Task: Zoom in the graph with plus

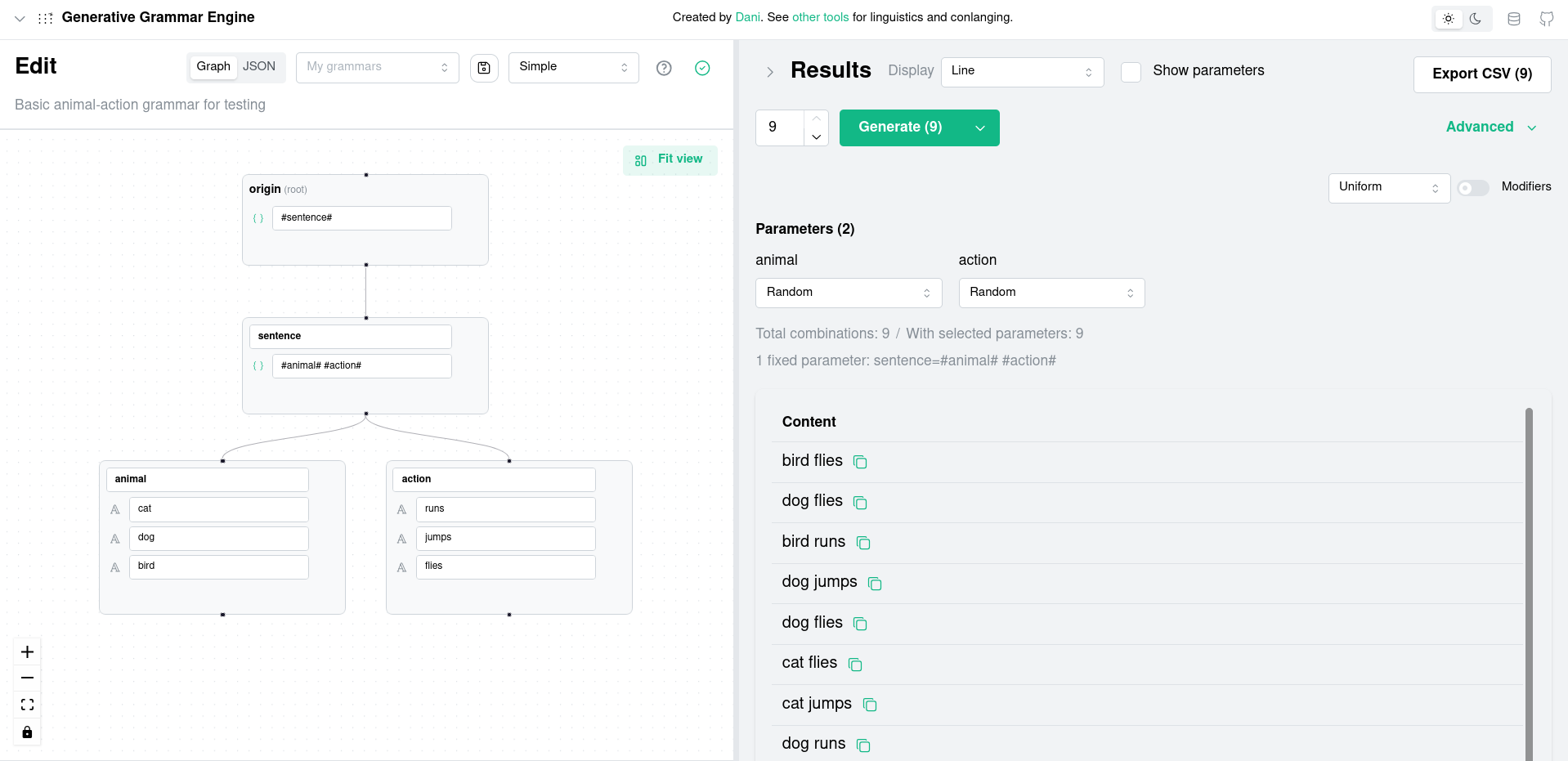Action: [x=27, y=651]
